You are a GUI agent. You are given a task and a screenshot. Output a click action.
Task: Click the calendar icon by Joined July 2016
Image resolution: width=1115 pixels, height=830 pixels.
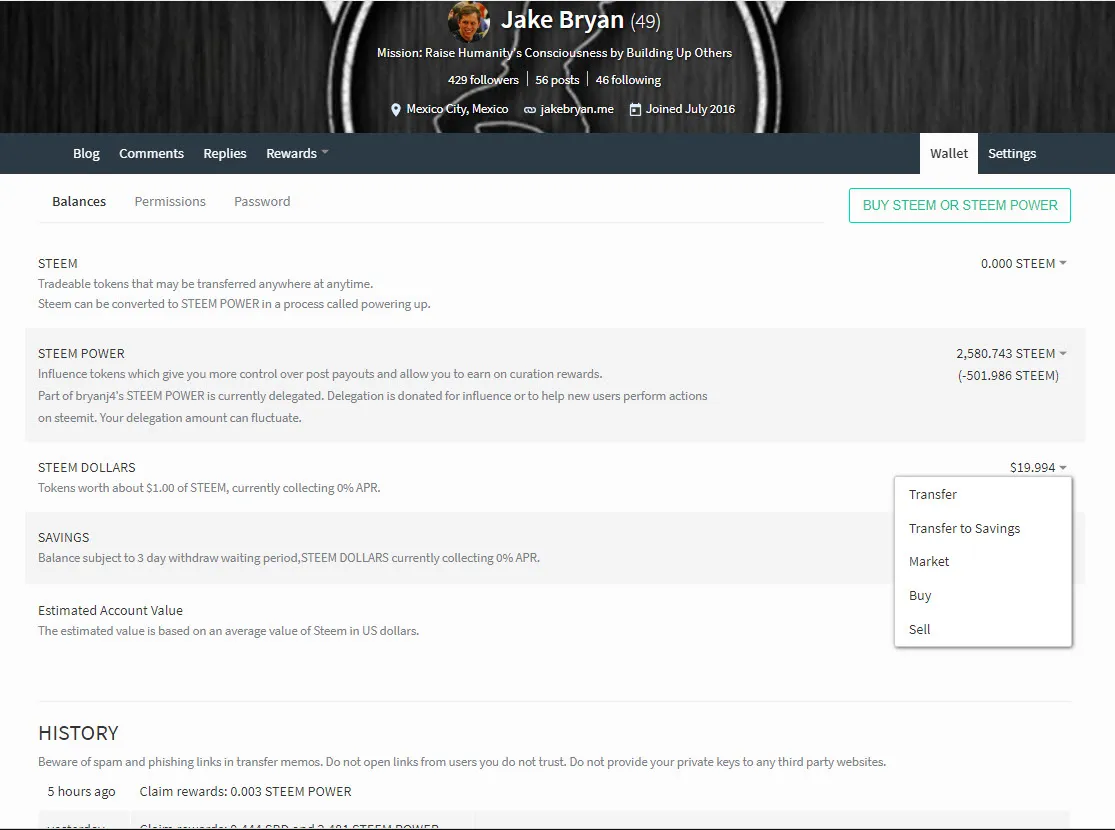pos(635,110)
